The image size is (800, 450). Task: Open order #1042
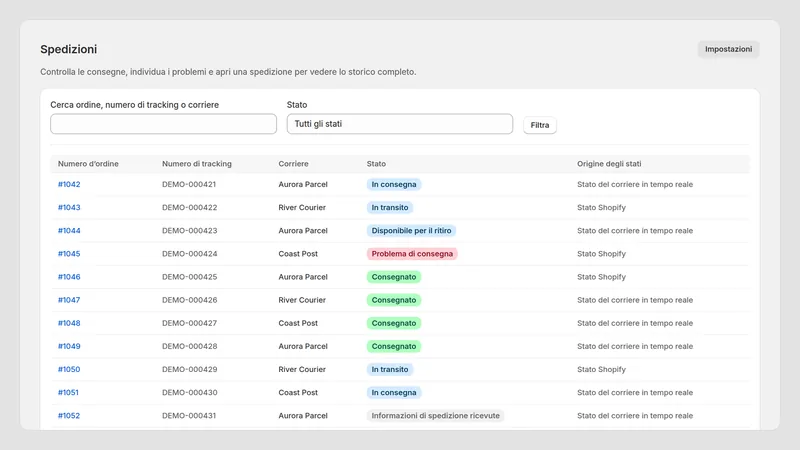69,184
